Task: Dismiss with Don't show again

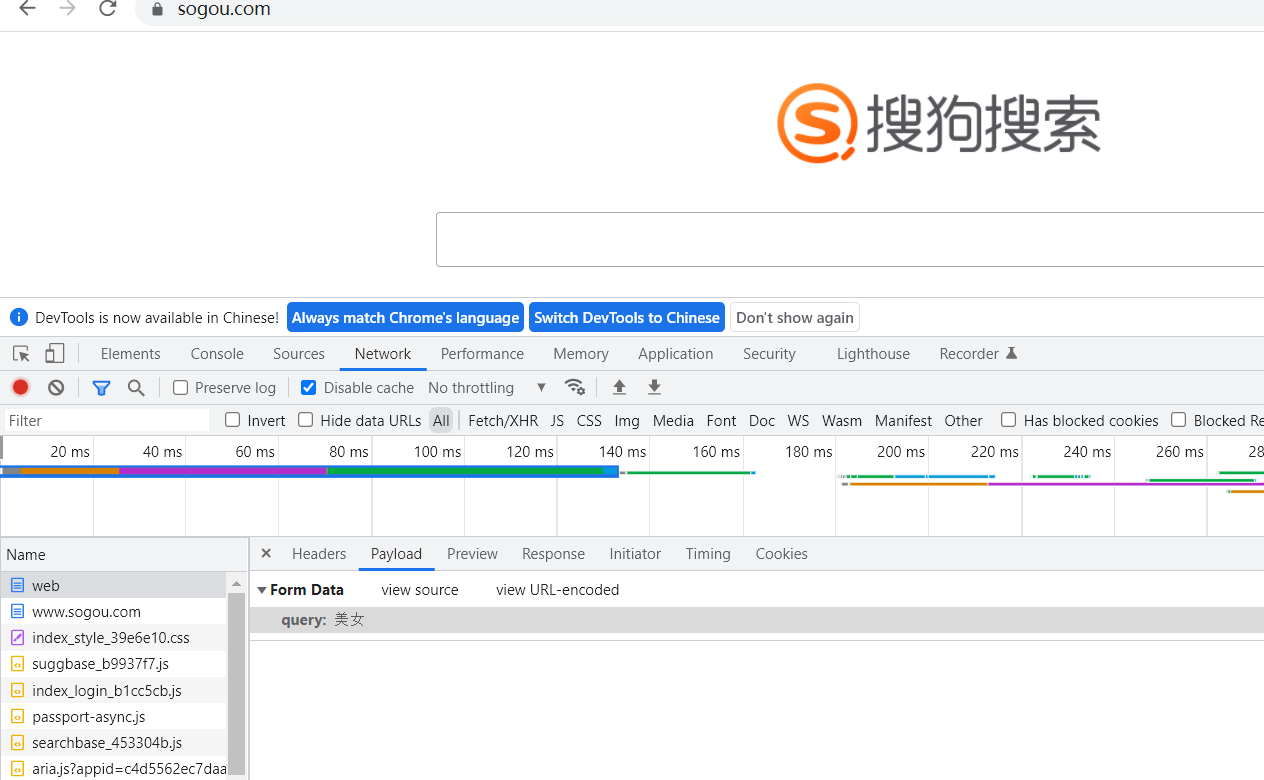Action: pos(795,317)
